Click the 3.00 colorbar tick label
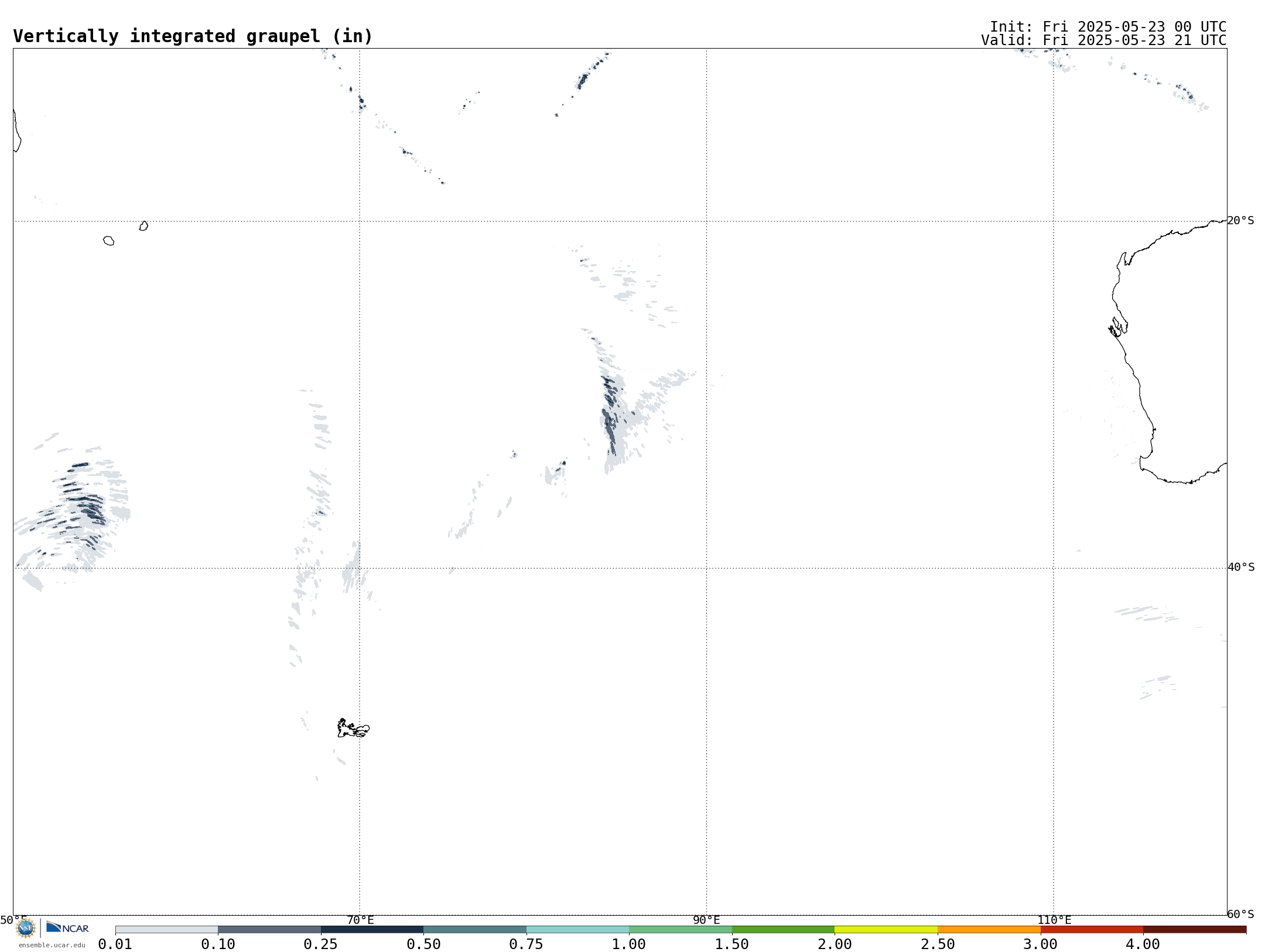 (1040, 944)
